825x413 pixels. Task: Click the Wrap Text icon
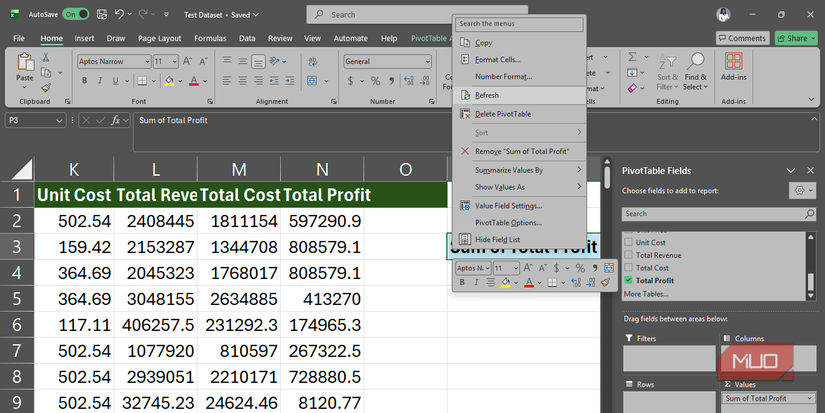click(313, 62)
